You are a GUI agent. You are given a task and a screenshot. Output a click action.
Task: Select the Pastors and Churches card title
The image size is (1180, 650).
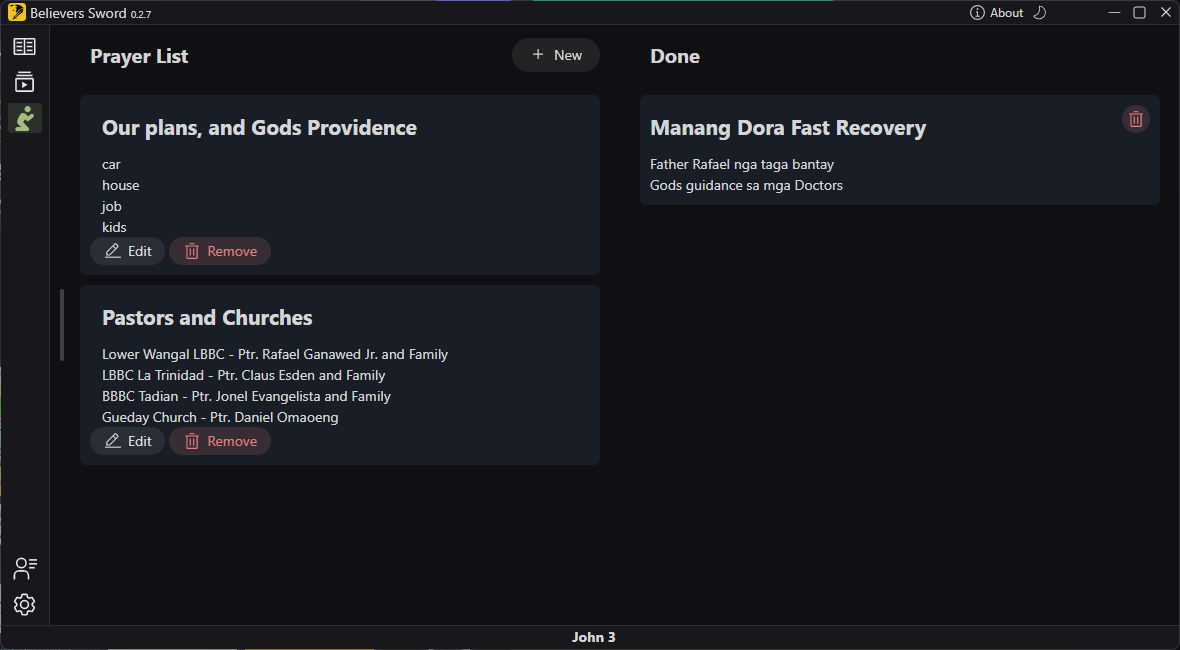click(x=207, y=317)
